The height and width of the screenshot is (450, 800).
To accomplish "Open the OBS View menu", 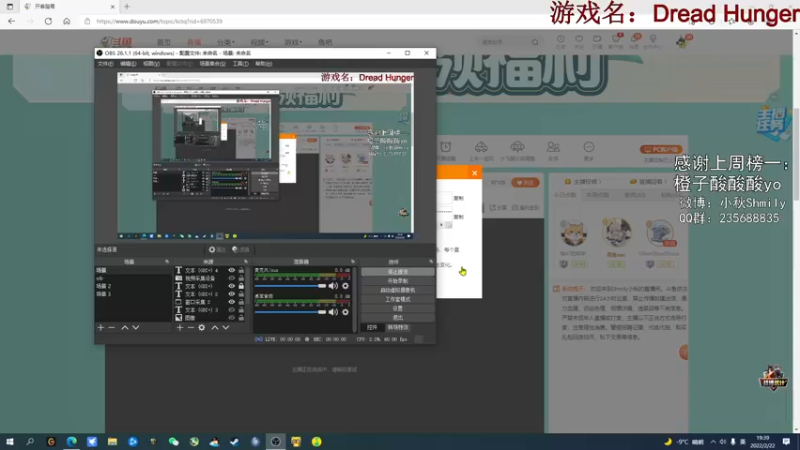I will [x=151, y=64].
